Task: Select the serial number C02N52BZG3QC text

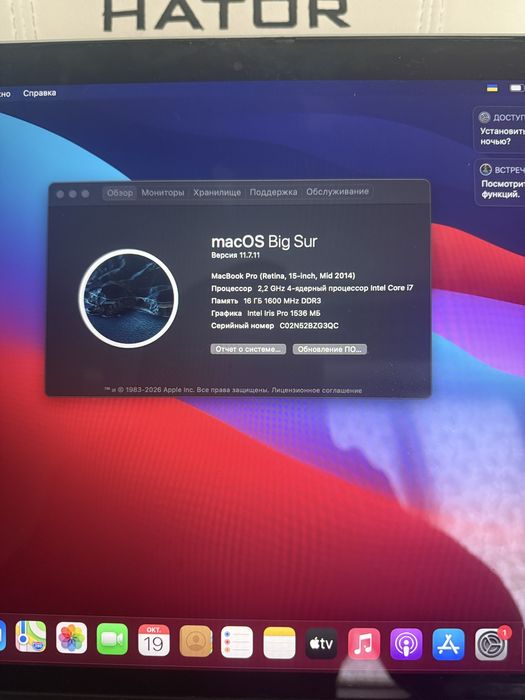Action: tap(309, 325)
